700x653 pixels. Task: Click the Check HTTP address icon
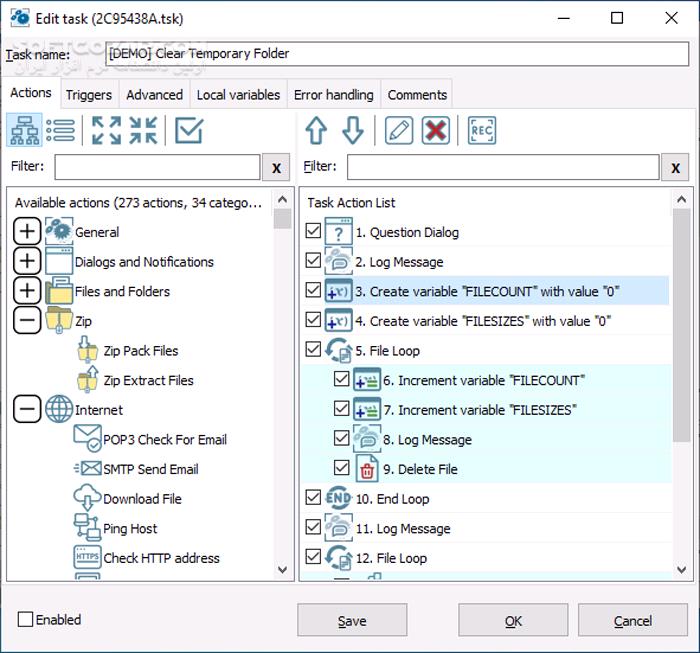click(87, 557)
